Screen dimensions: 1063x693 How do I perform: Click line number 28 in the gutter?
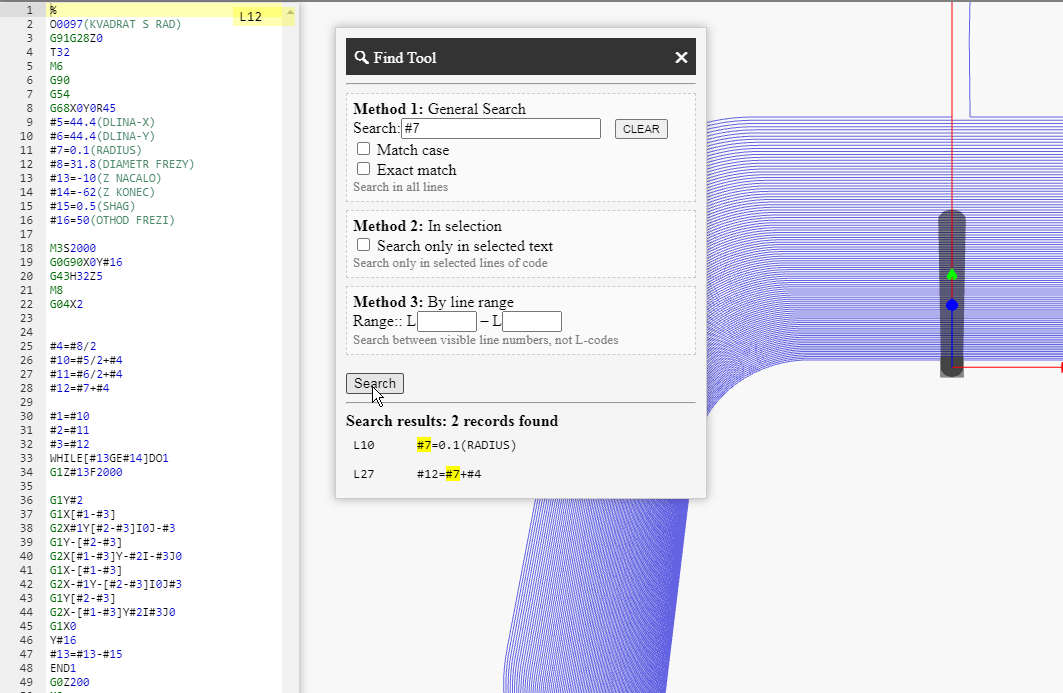26,388
